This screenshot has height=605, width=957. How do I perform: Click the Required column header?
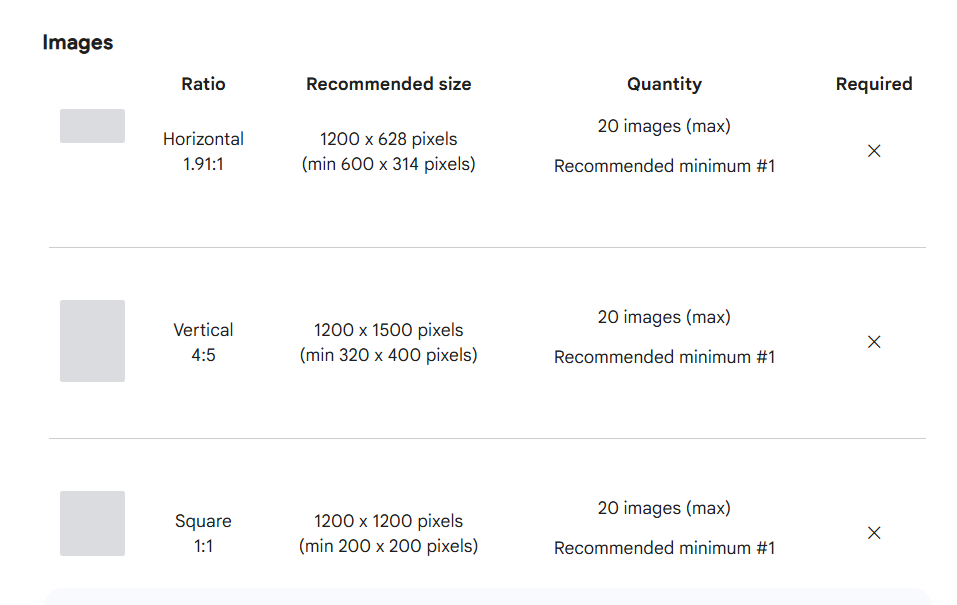click(x=874, y=84)
